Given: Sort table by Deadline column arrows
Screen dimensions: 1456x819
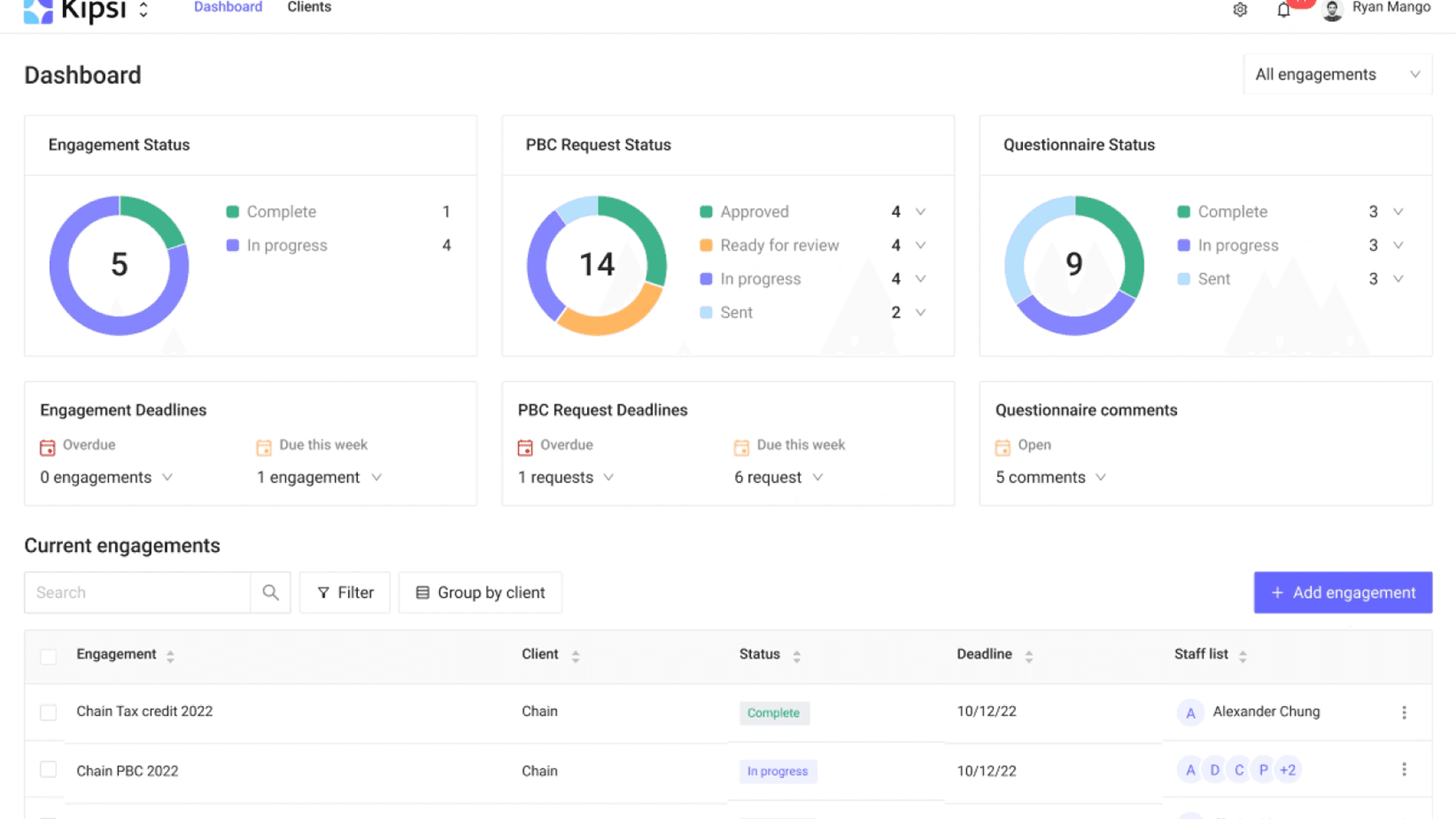Looking at the screenshot, I should (1029, 656).
